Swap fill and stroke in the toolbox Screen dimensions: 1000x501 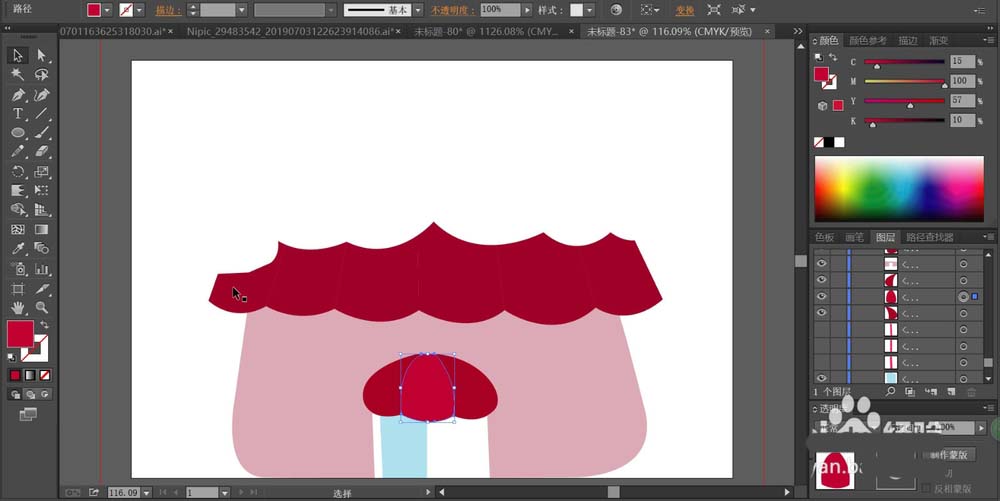click(x=45, y=324)
